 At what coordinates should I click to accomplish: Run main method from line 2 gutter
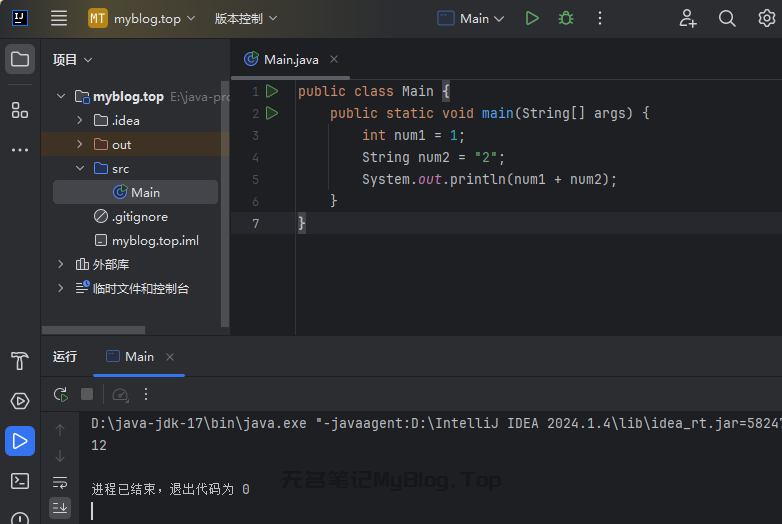pos(272,113)
